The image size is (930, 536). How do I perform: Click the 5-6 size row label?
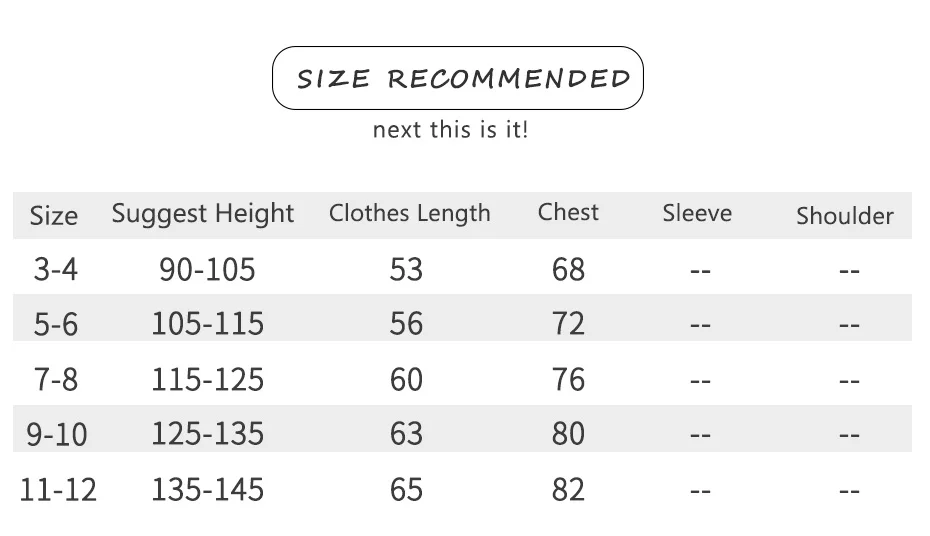click(56, 325)
